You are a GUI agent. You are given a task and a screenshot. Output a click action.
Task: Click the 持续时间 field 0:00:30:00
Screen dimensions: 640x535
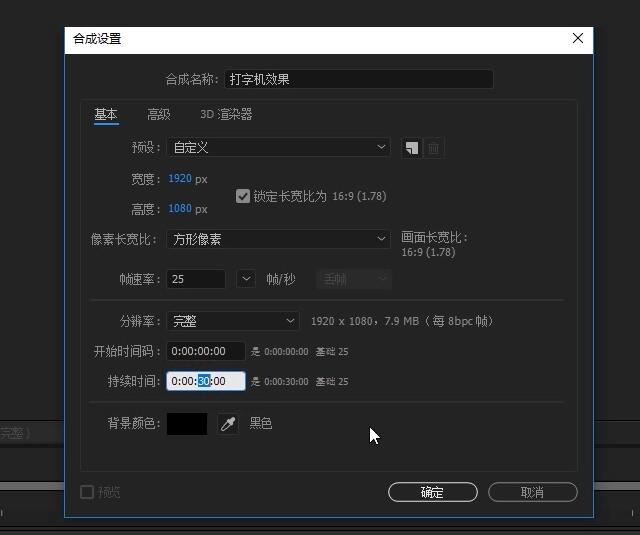(x=206, y=381)
